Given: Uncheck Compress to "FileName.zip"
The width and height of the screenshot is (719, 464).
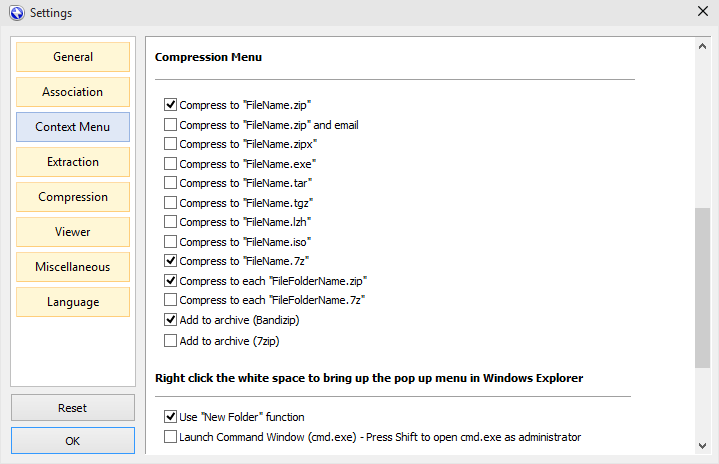Looking at the screenshot, I should [x=171, y=105].
